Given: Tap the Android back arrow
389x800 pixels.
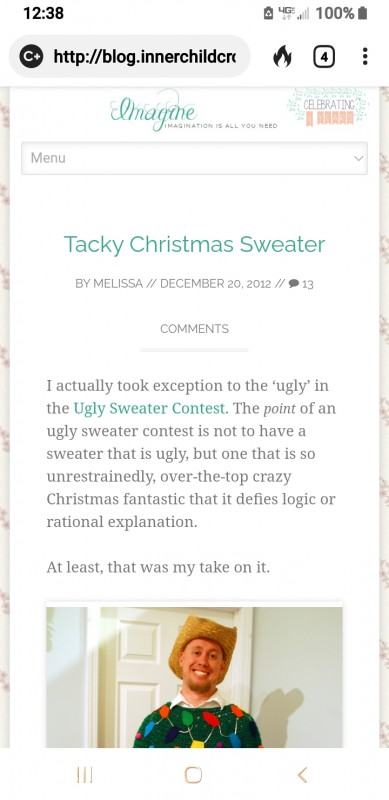Looking at the screenshot, I should 302,775.
